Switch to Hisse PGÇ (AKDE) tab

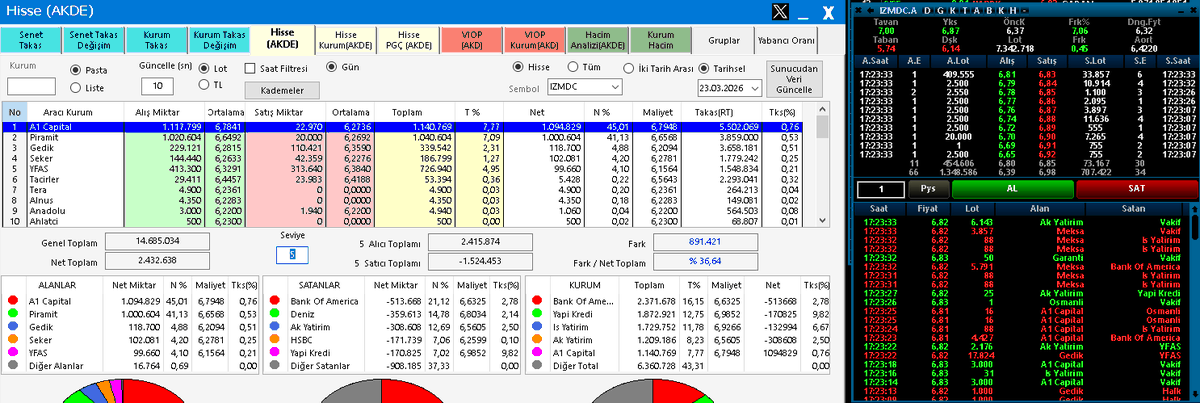407,39
